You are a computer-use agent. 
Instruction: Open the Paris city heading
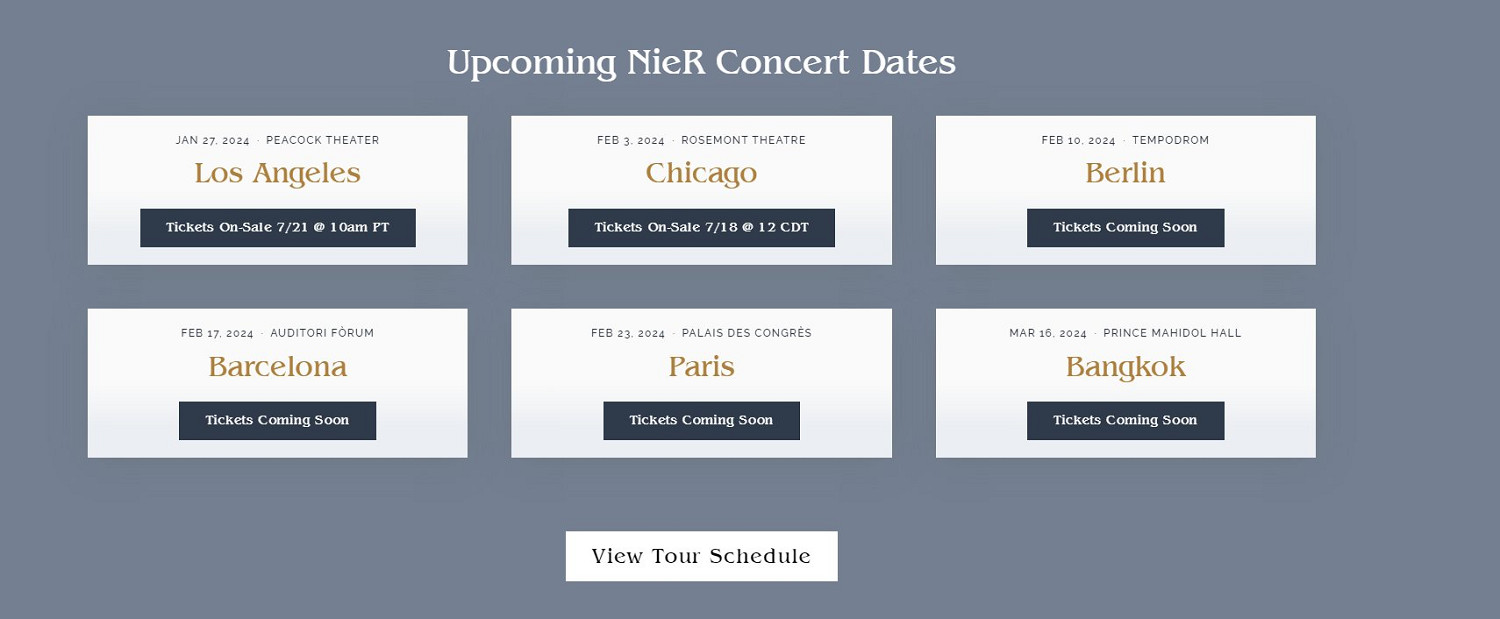[x=701, y=366]
